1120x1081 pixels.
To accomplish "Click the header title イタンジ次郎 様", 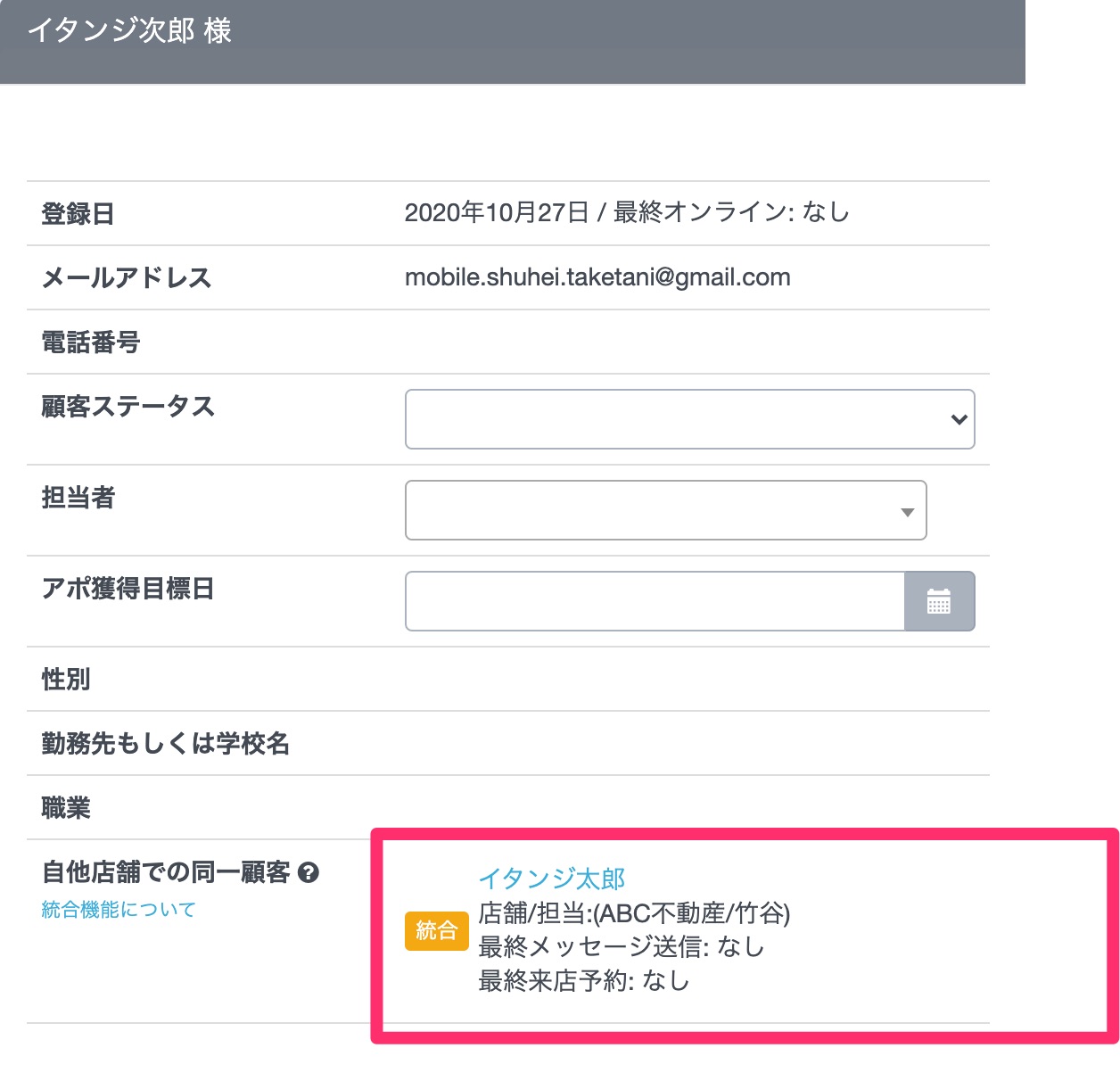I will pyautogui.click(x=130, y=31).
